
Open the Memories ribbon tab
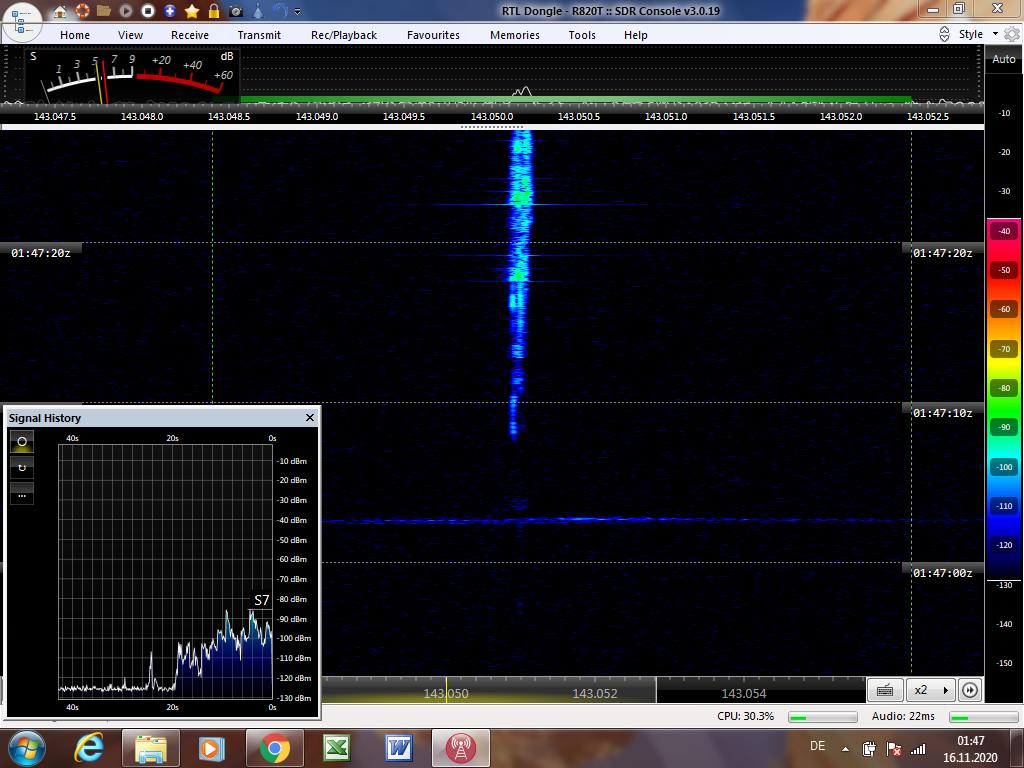tap(515, 35)
